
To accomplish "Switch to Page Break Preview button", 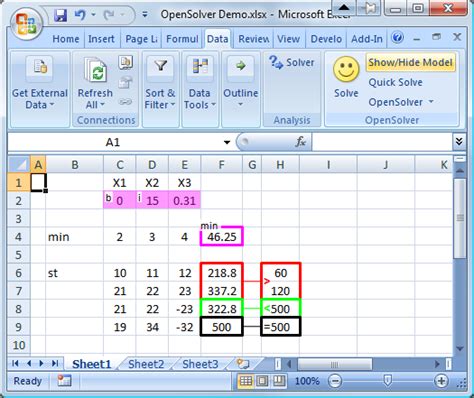I will click(x=279, y=381).
